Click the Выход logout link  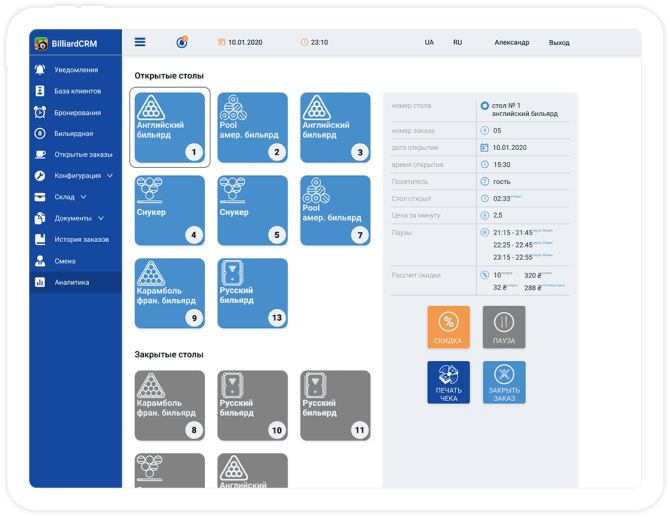[559, 43]
